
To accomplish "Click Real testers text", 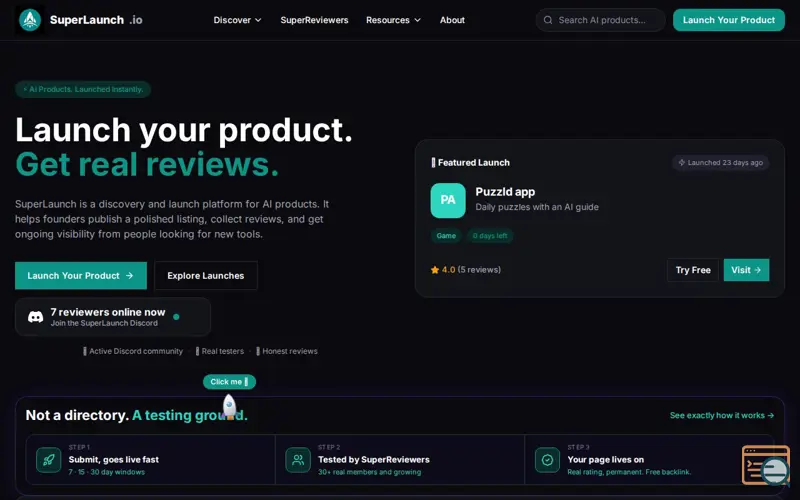I will pyautogui.click(x=222, y=351).
